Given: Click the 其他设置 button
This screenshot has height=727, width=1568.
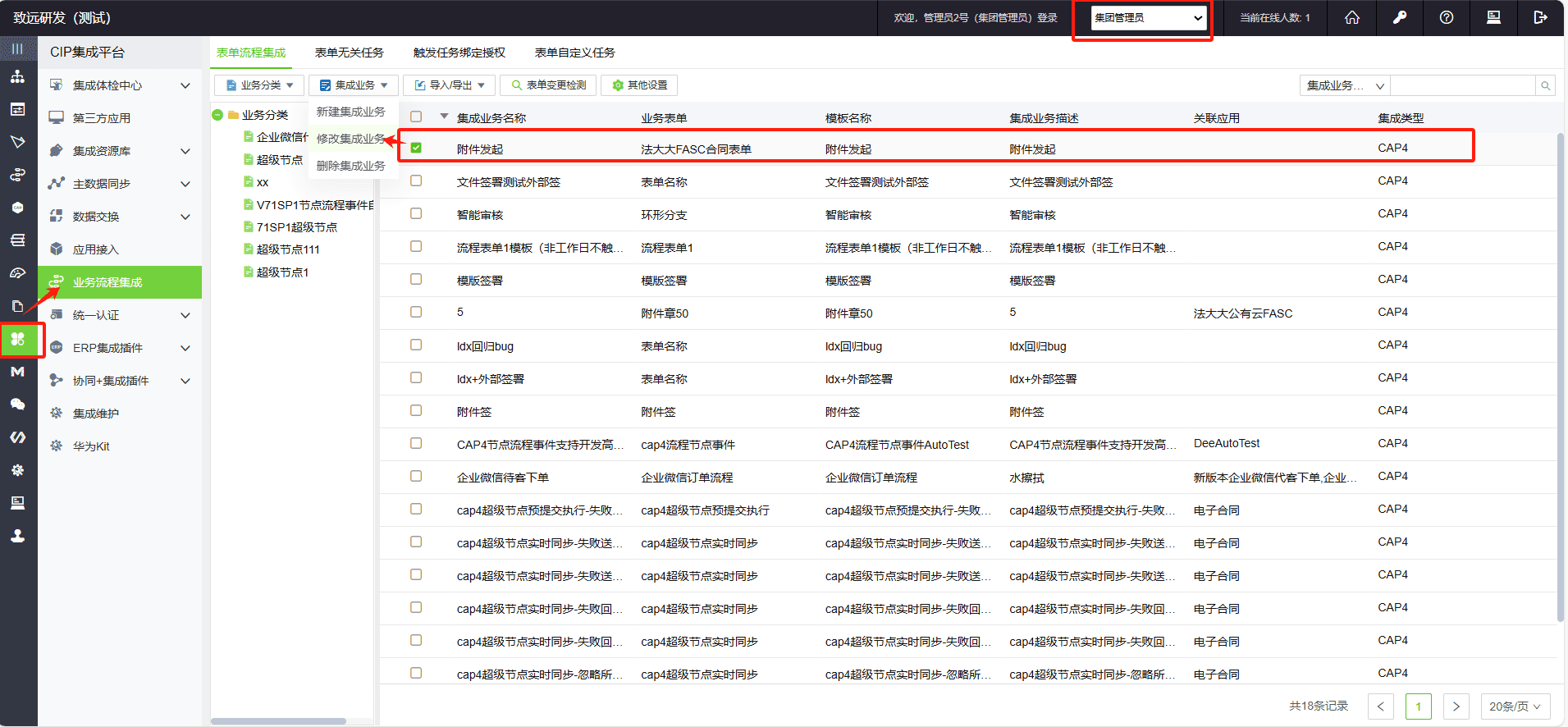Looking at the screenshot, I should click(640, 85).
